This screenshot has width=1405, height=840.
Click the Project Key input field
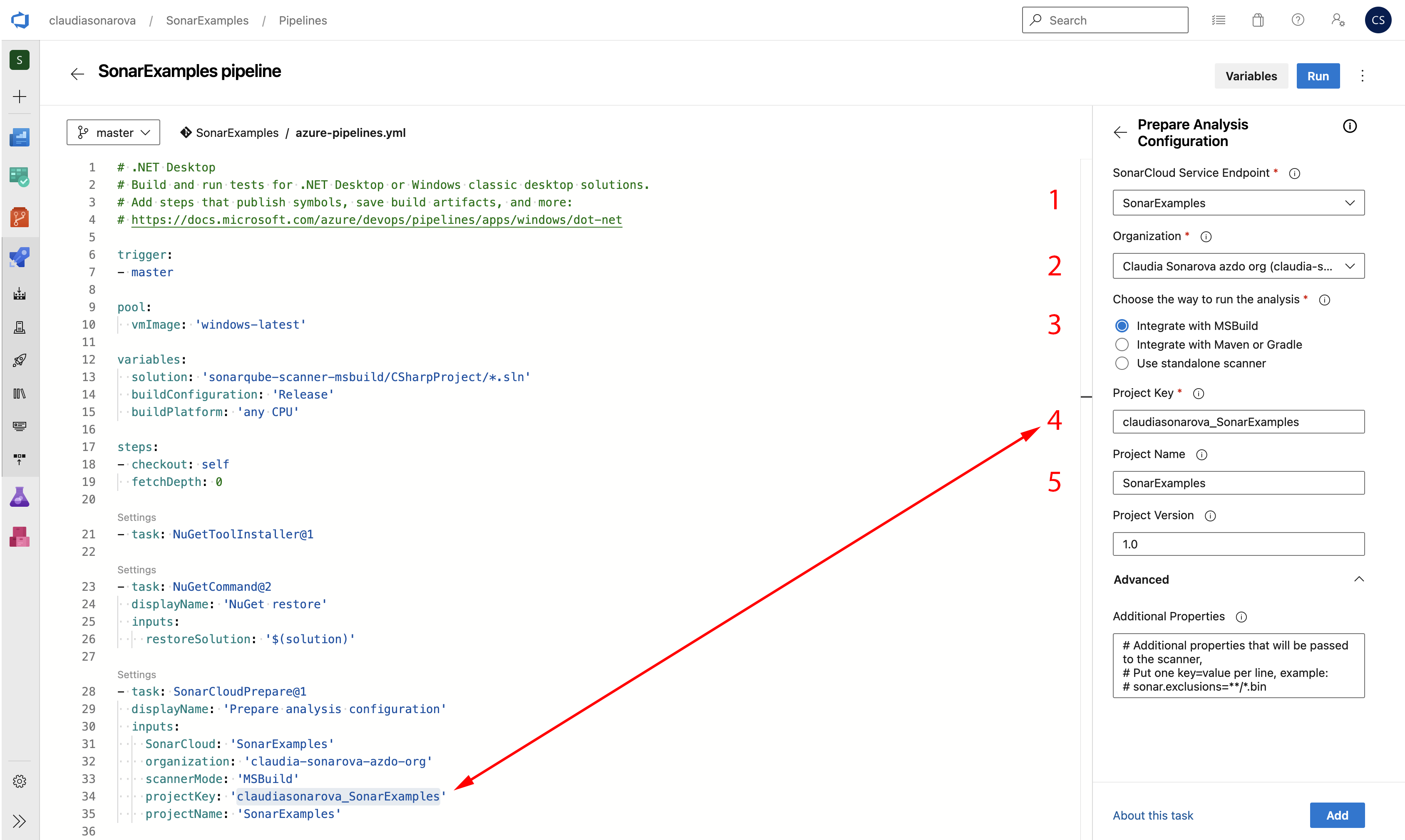[1239, 422]
